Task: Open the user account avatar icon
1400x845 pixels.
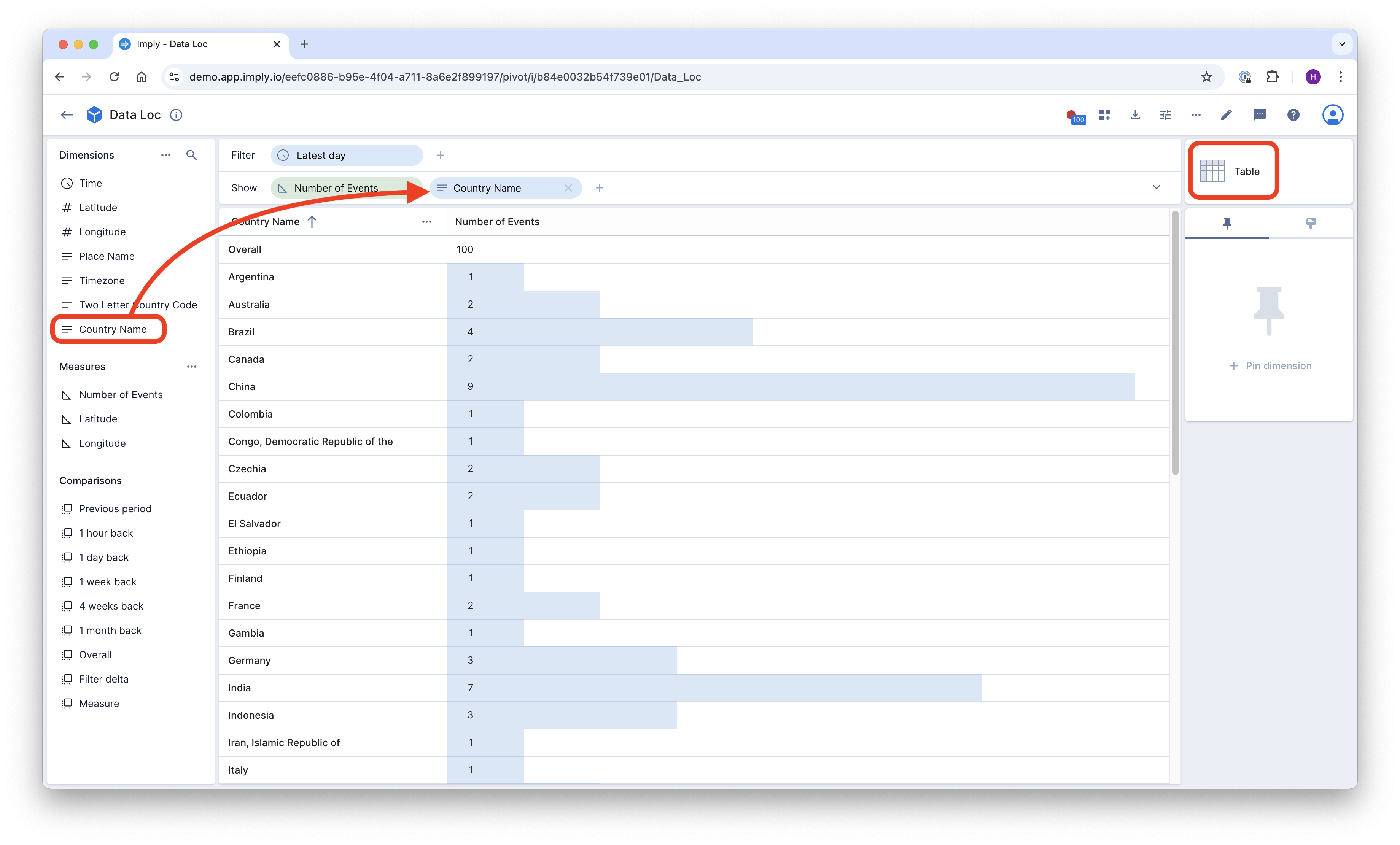Action: click(x=1332, y=115)
